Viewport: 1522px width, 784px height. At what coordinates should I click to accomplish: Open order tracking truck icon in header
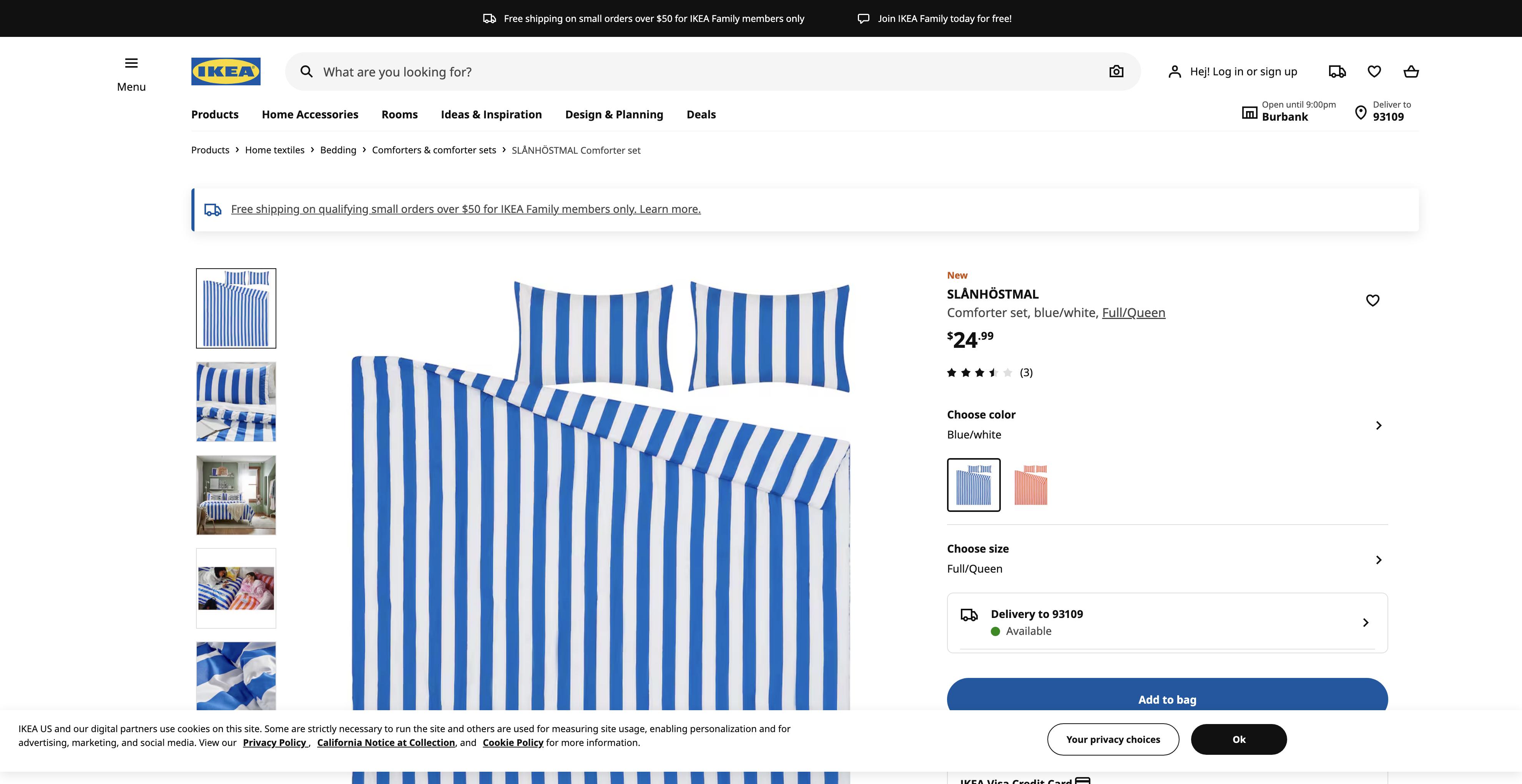coord(1337,71)
